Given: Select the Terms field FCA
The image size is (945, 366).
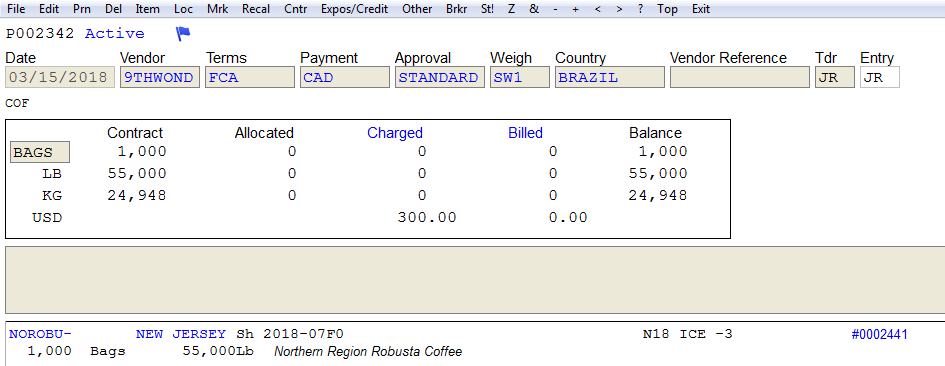Looking at the screenshot, I should pos(250,77).
